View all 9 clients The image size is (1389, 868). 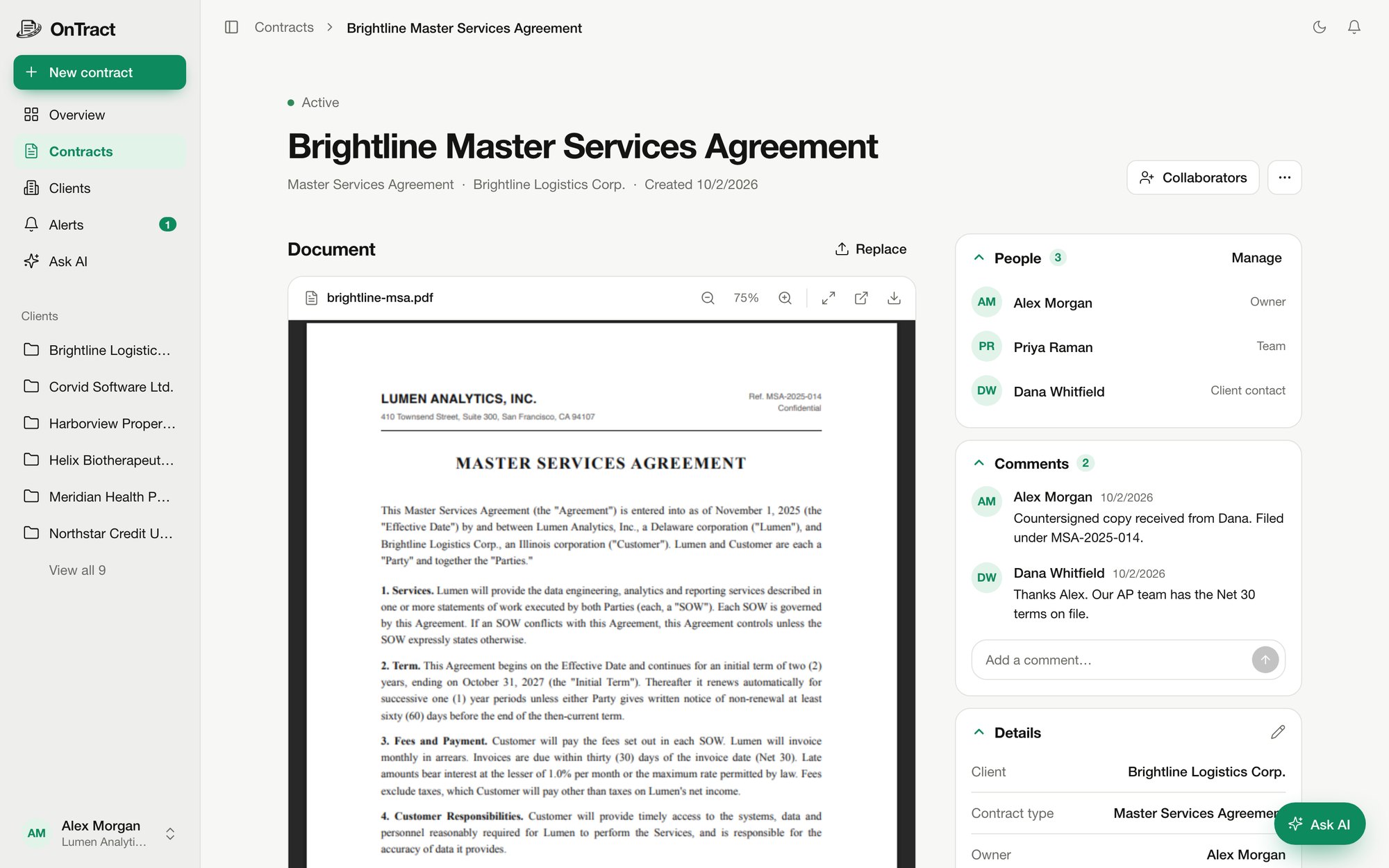pyautogui.click(x=78, y=570)
